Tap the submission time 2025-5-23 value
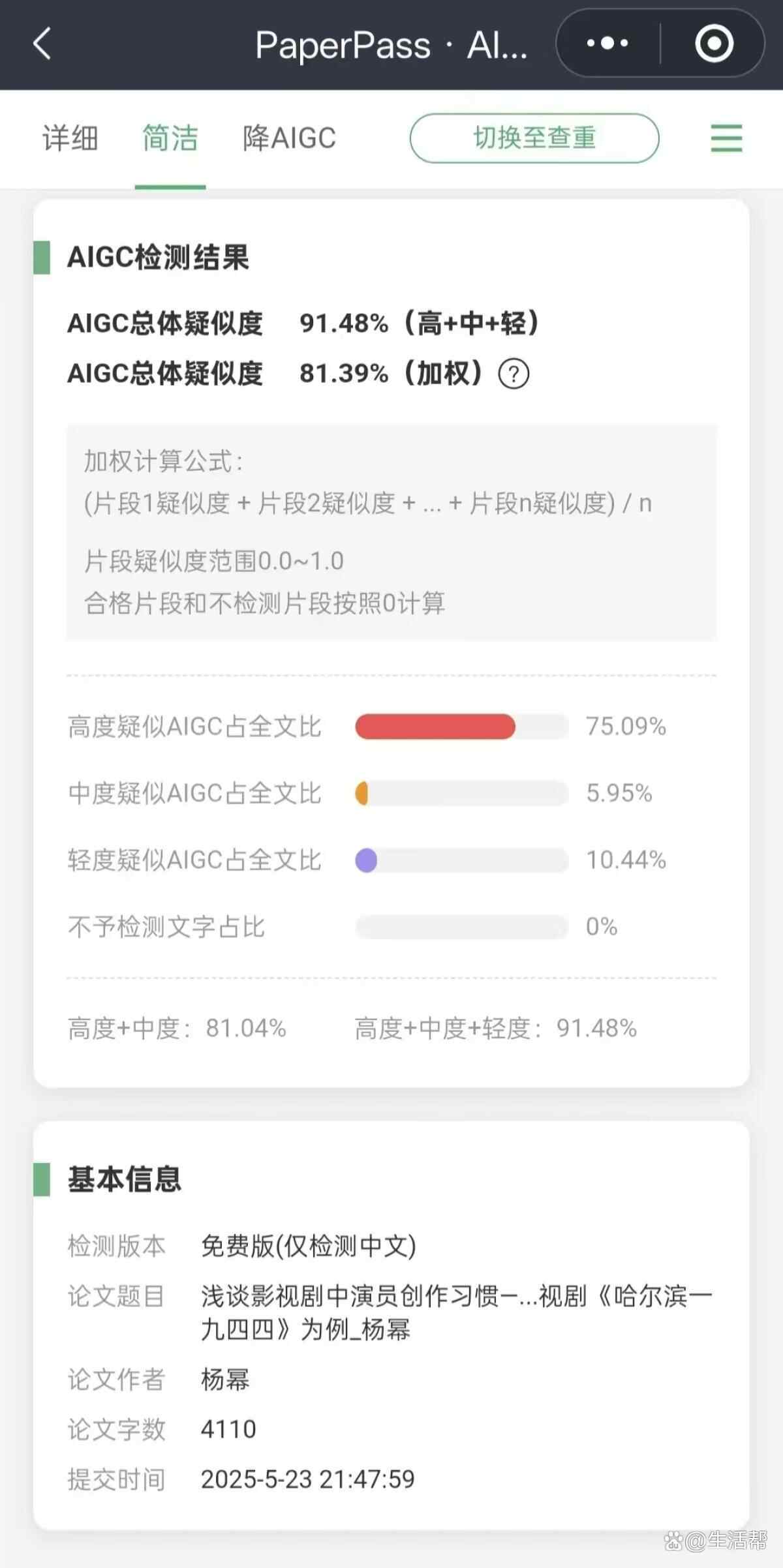The height and width of the screenshot is (1568, 783). [307, 1479]
